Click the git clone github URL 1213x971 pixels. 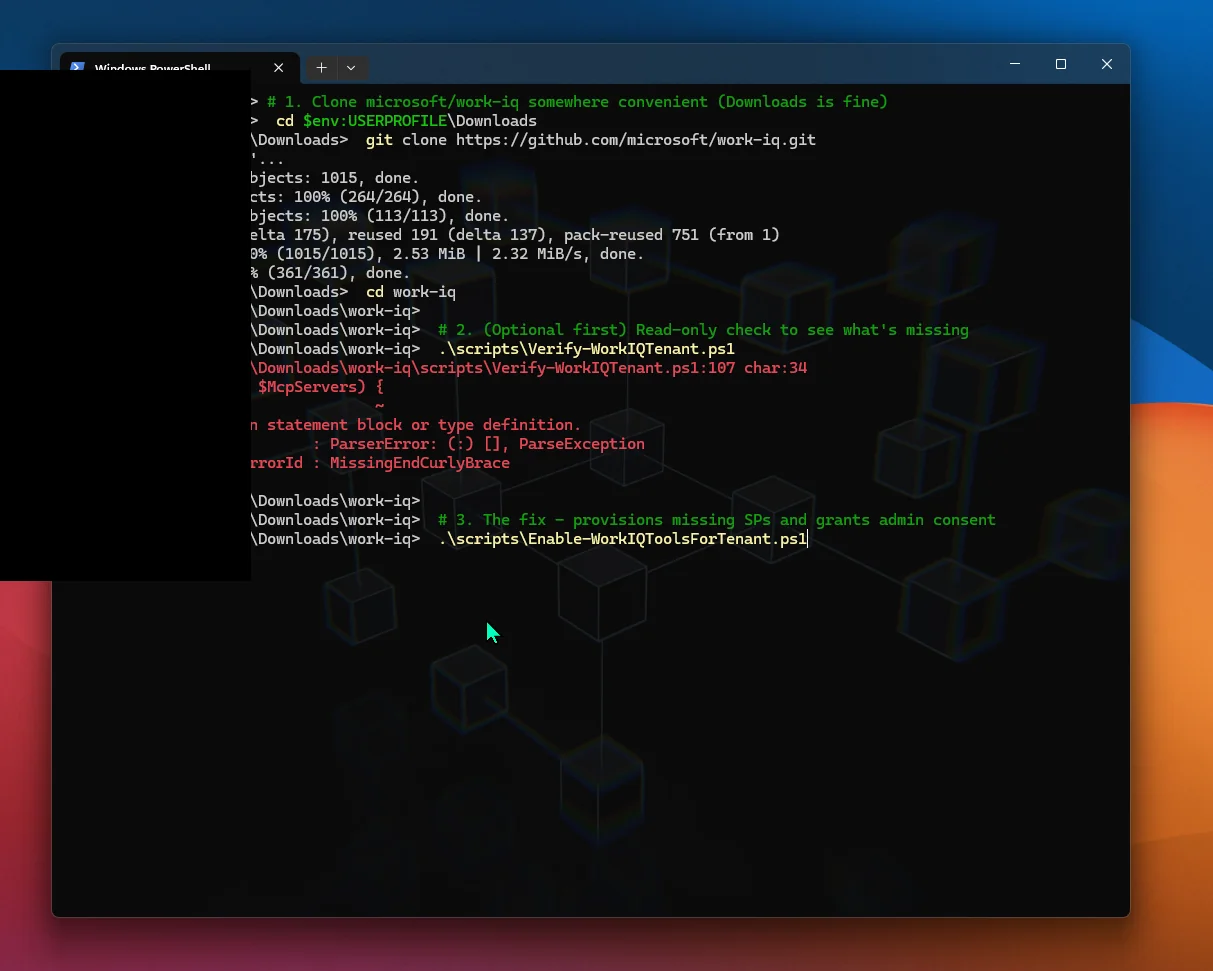(x=636, y=140)
